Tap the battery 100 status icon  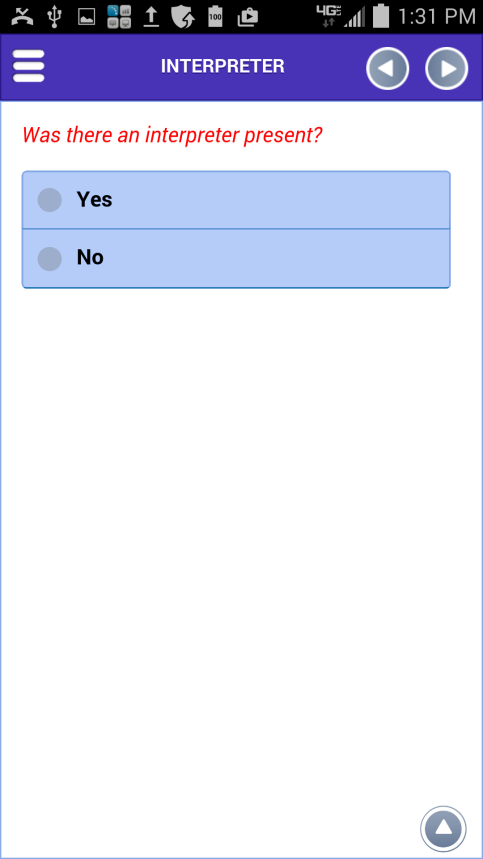tap(215, 17)
